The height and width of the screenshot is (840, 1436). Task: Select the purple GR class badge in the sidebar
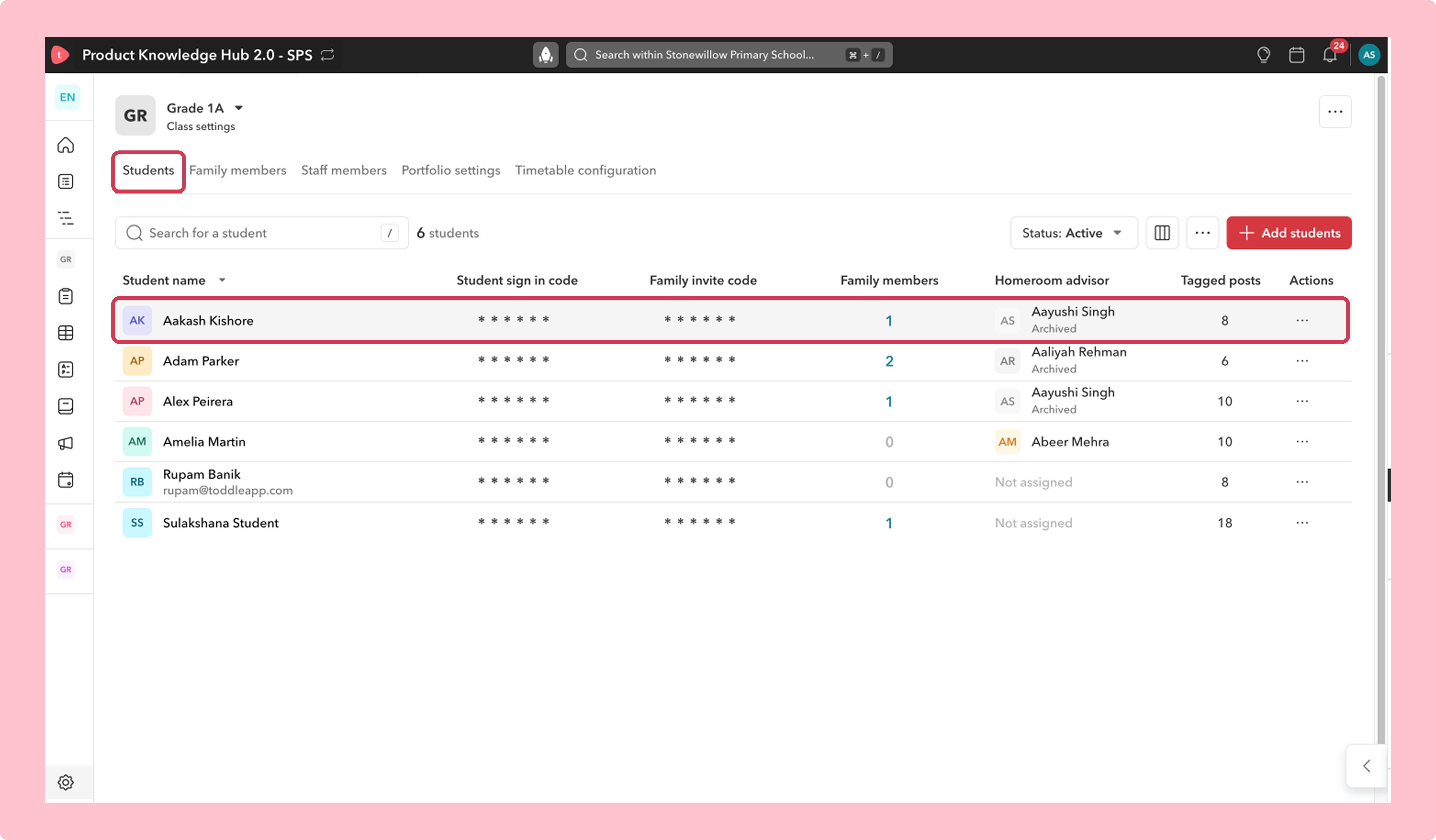pyautogui.click(x=65, y=569)
